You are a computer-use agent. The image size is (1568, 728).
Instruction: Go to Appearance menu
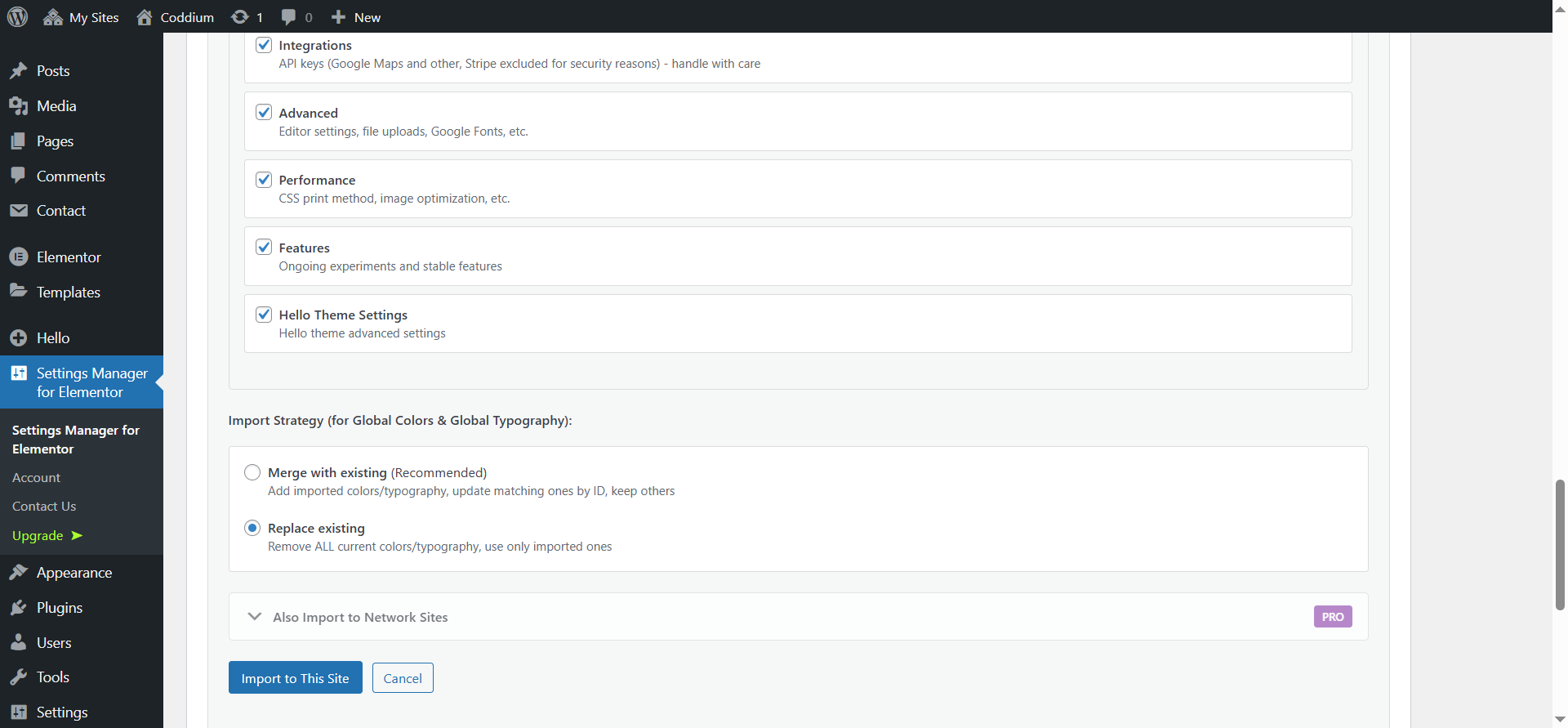[74, 573]
